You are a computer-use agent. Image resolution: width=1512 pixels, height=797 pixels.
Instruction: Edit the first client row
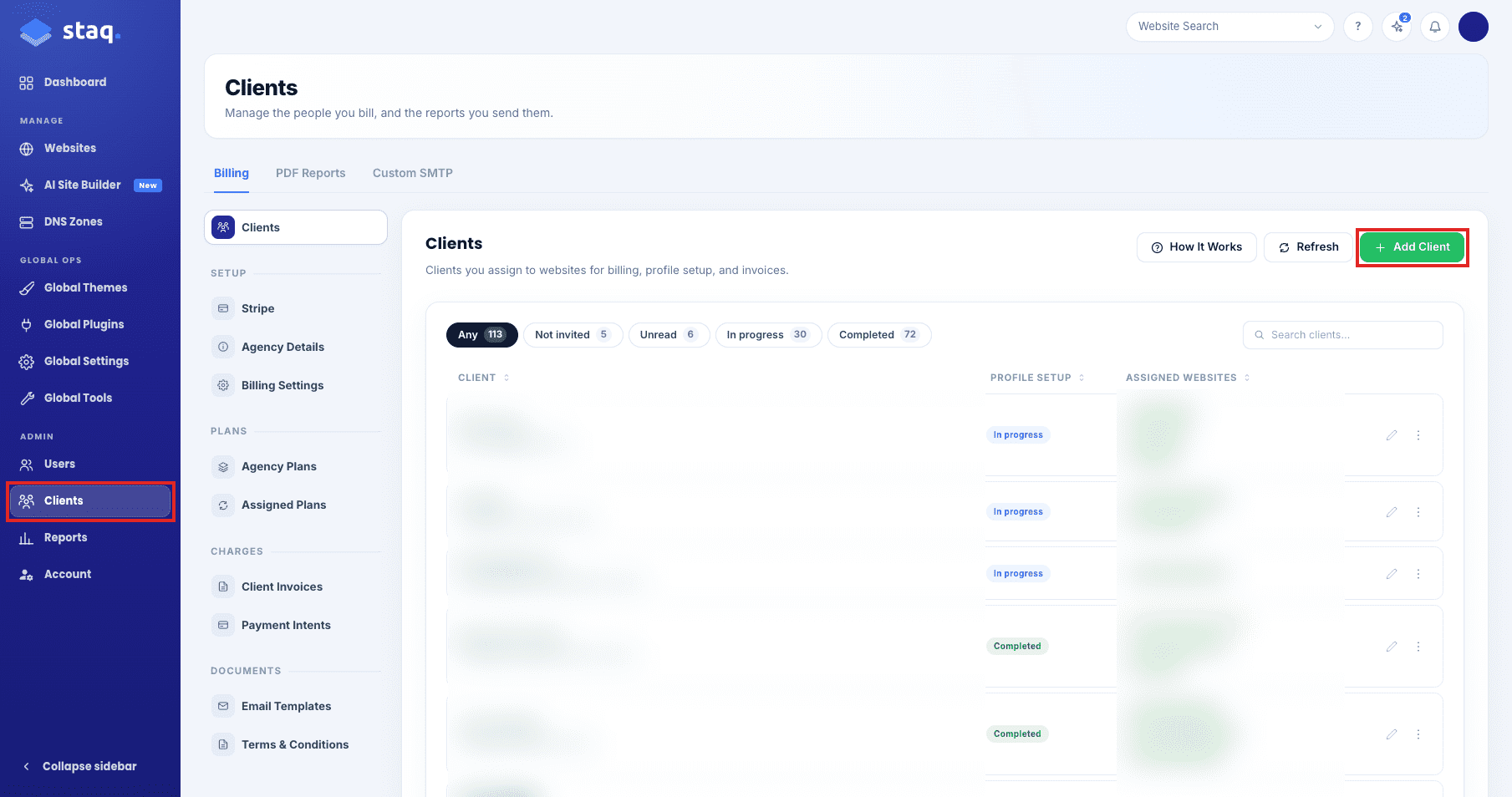[1392, 435]
